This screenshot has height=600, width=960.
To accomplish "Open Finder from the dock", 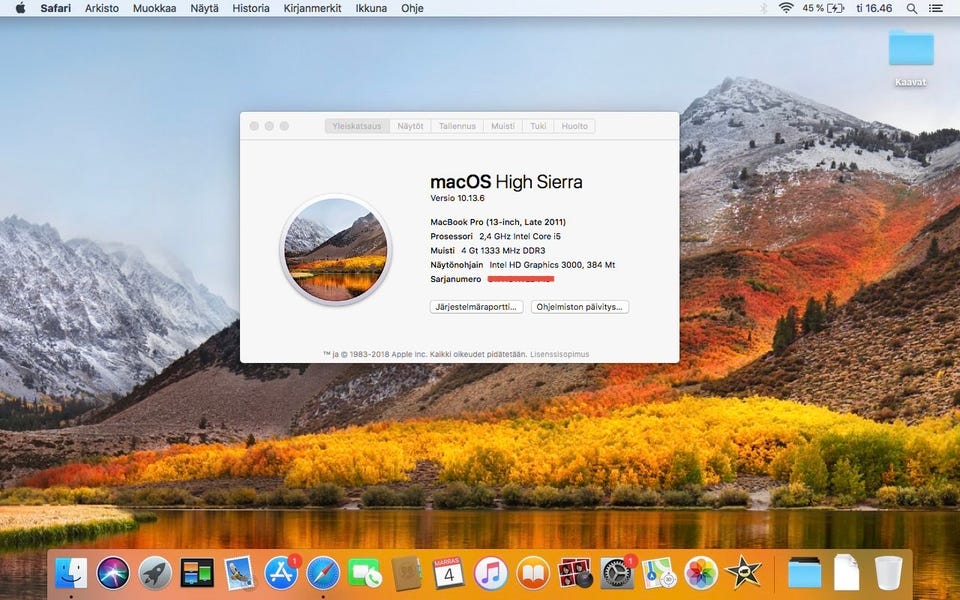I will [x=71, y=573].
